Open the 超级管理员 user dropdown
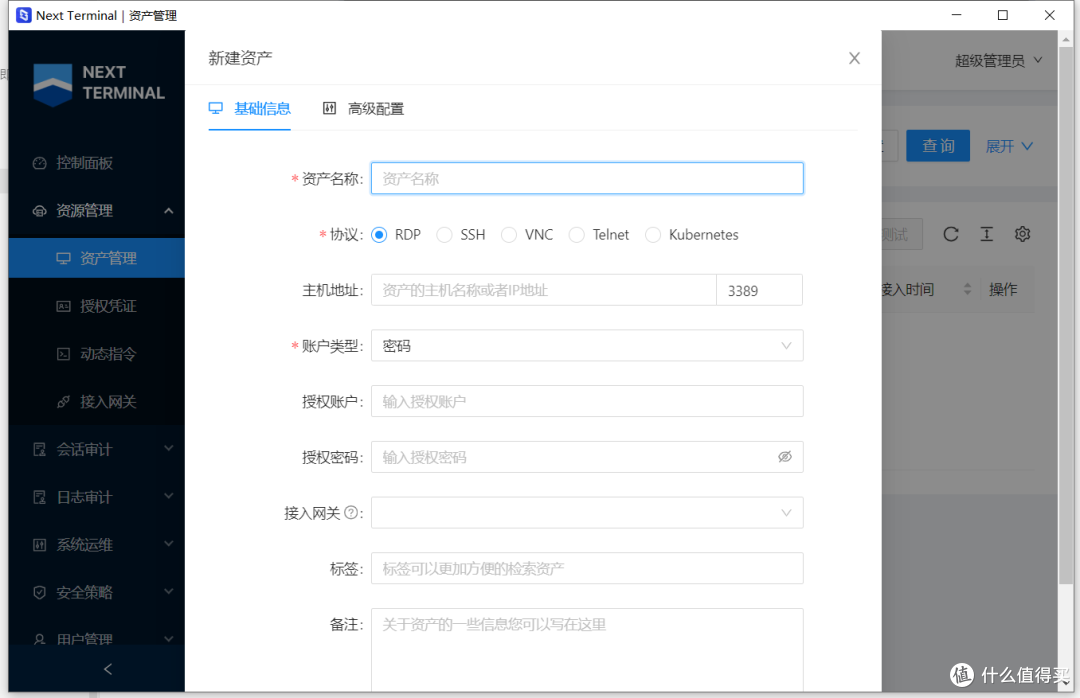The height and width of the screenshot is (698, 1080). click(x=998, y=61)
